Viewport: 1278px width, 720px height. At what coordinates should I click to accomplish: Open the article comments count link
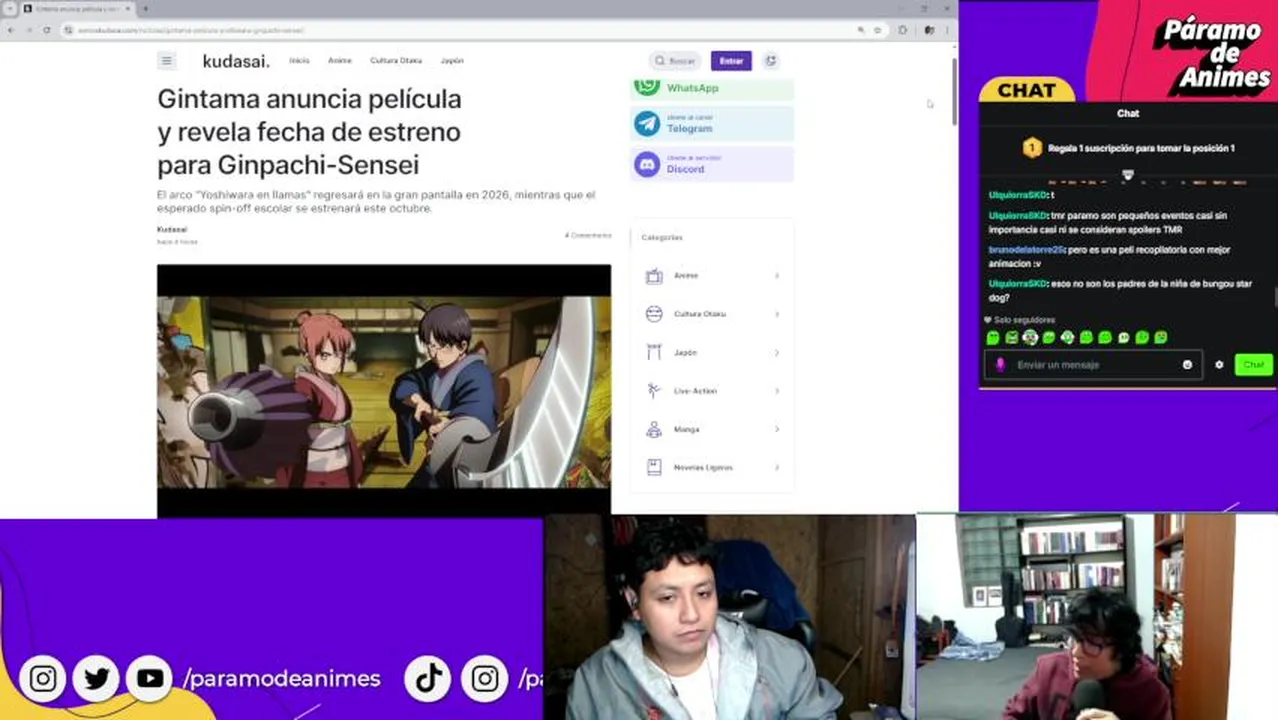click(588, 235)
